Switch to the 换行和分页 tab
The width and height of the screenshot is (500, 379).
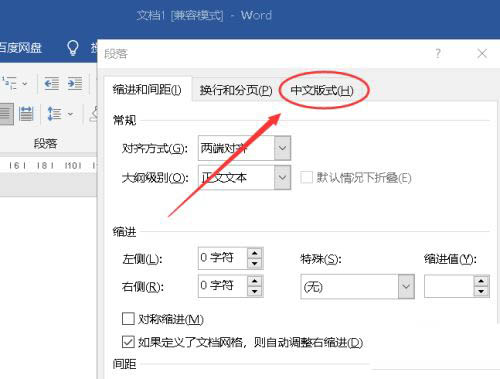click(x=236, y=90)
